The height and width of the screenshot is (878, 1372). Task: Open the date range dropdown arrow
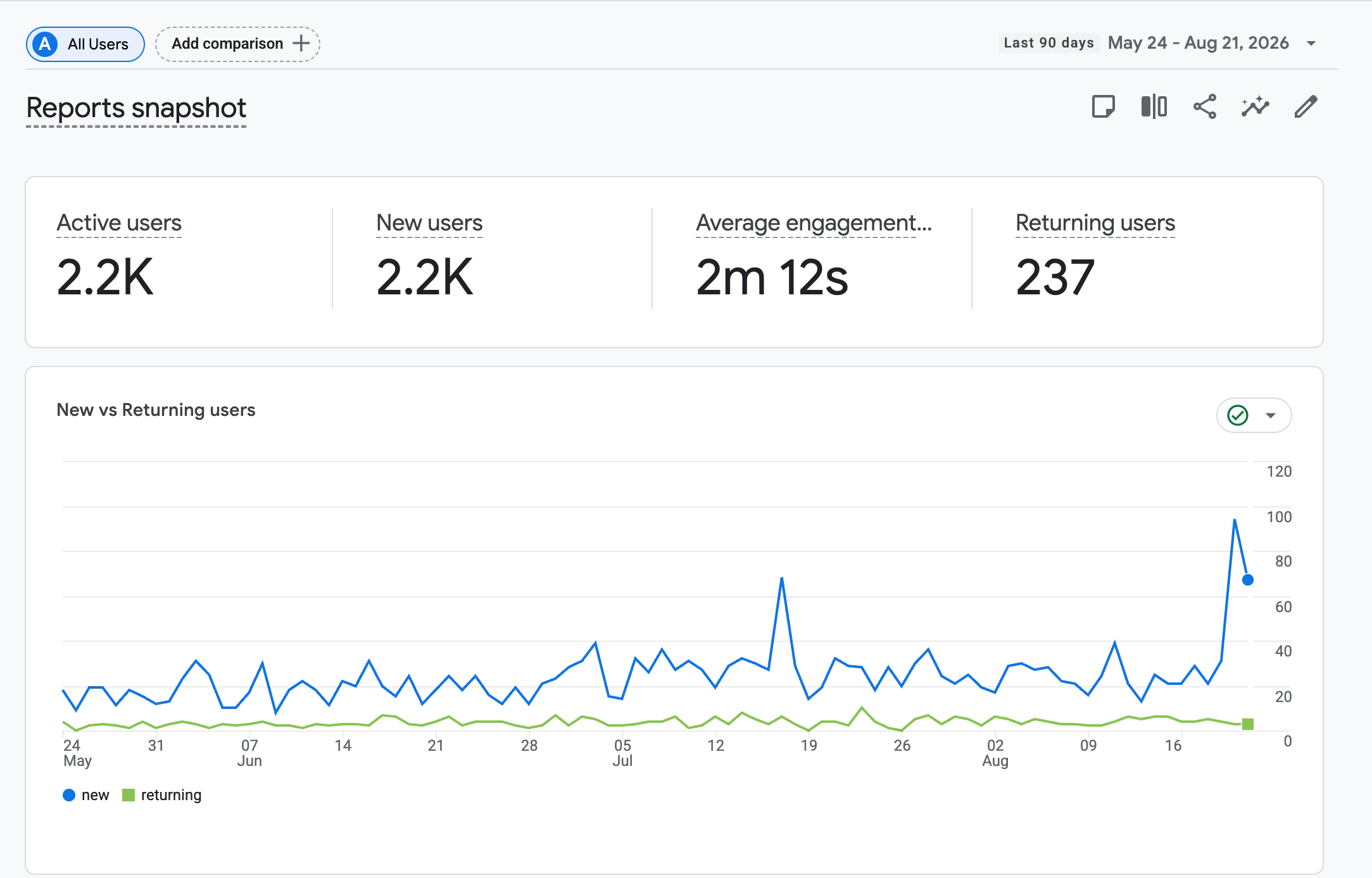point(1311,44)
